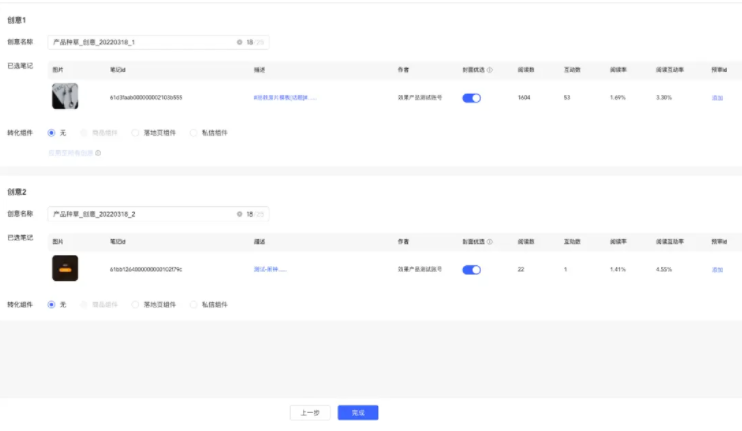742x431 pixels.
Task: Clear the 创意2 name field with its clear icon
Action: (239, 214)
